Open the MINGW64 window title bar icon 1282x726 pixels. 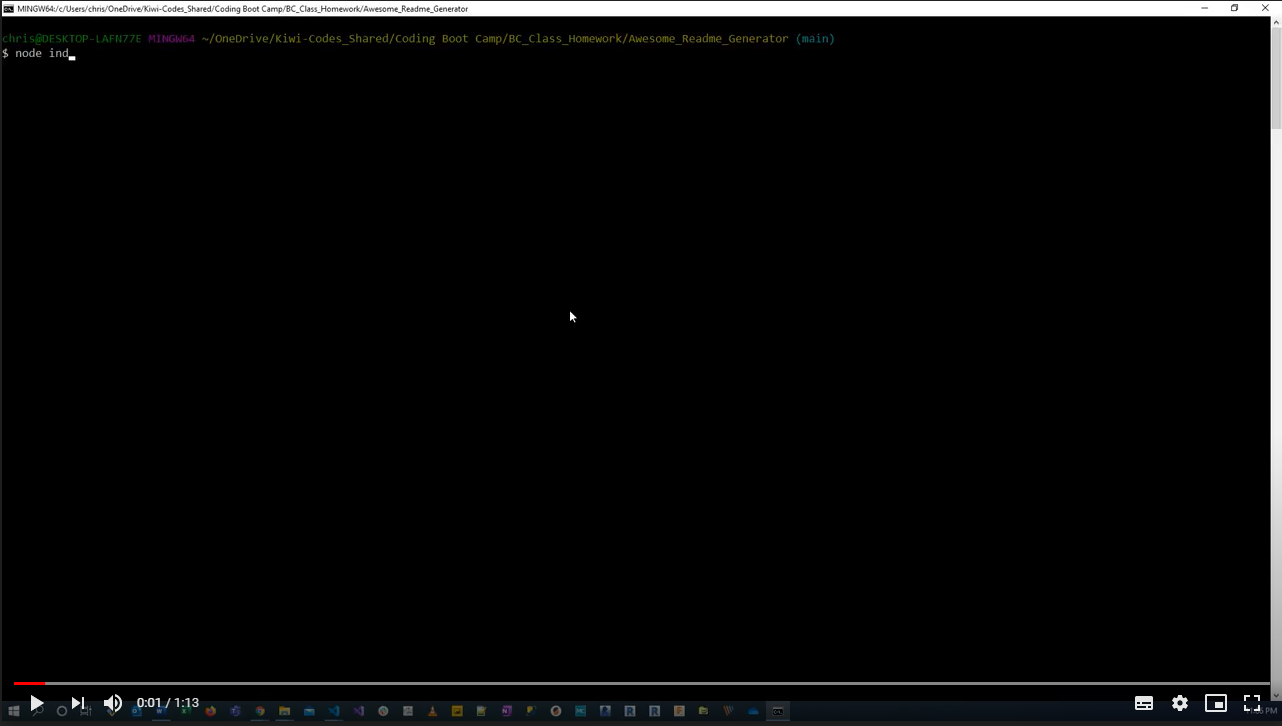pos(9,8)
